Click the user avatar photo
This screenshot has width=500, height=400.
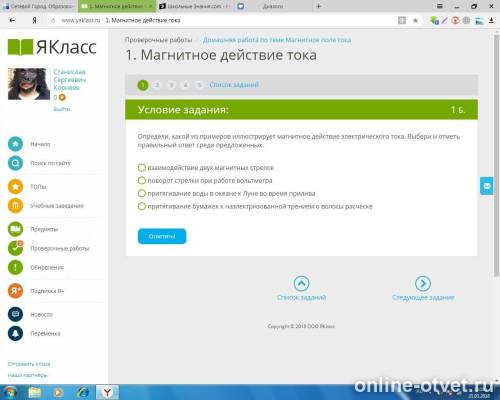(x=29, y=84)
